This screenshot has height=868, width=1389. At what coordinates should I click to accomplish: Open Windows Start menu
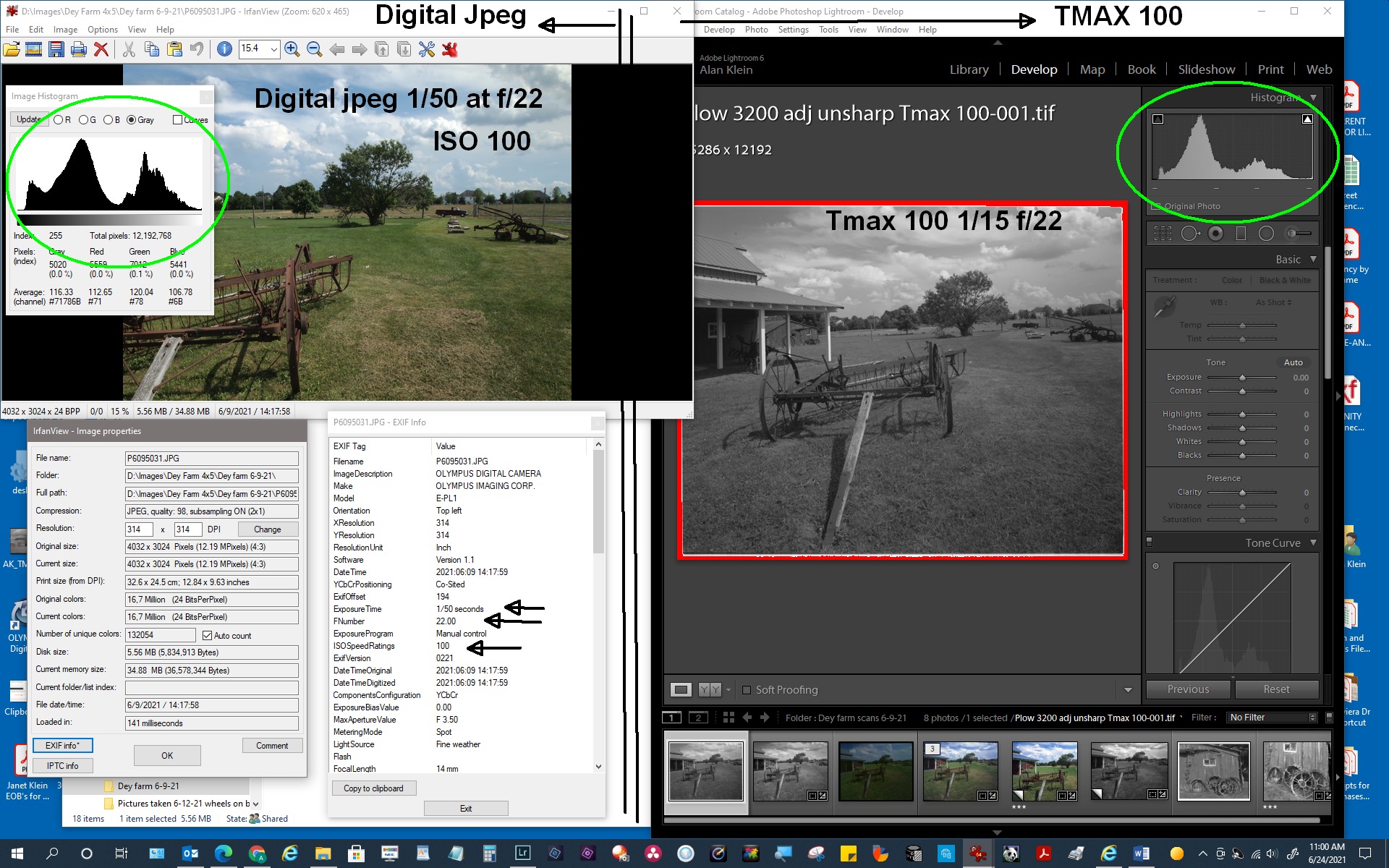click(17, 854)
